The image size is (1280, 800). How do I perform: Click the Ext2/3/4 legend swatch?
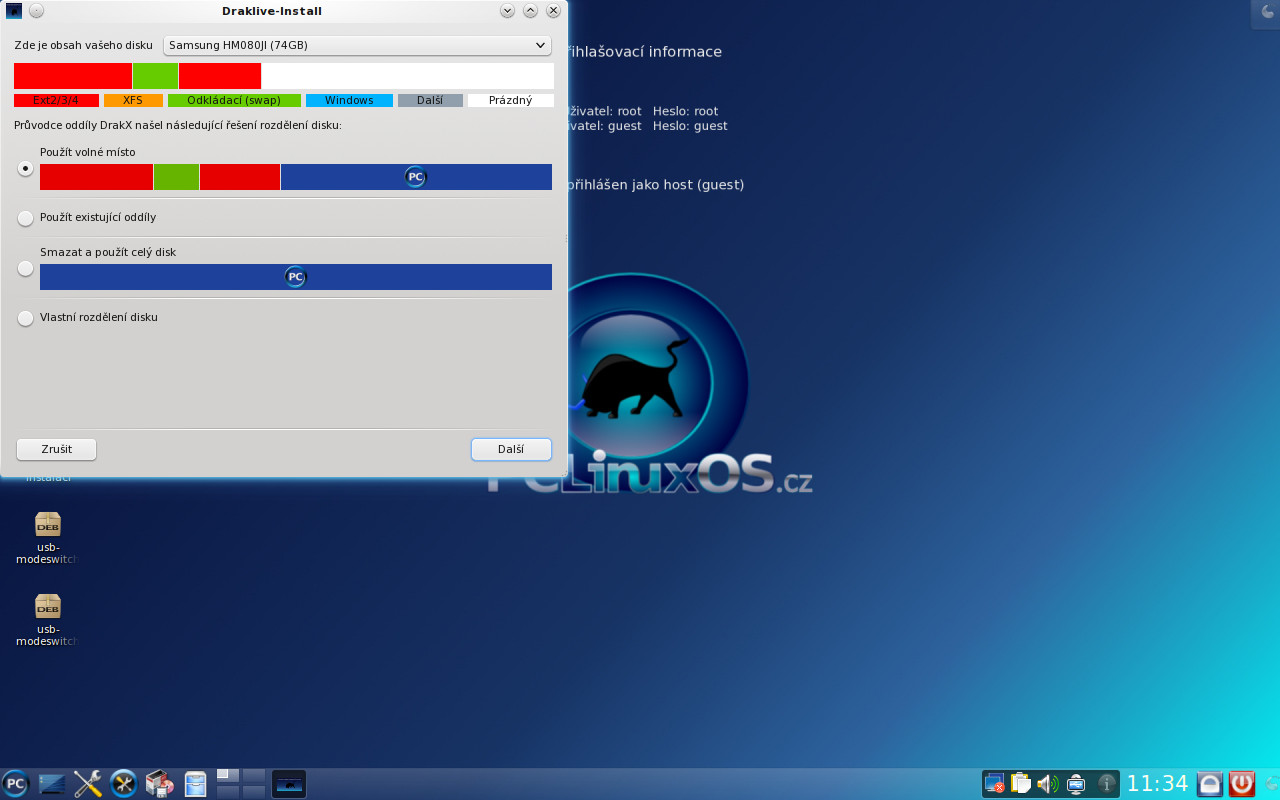56,100
